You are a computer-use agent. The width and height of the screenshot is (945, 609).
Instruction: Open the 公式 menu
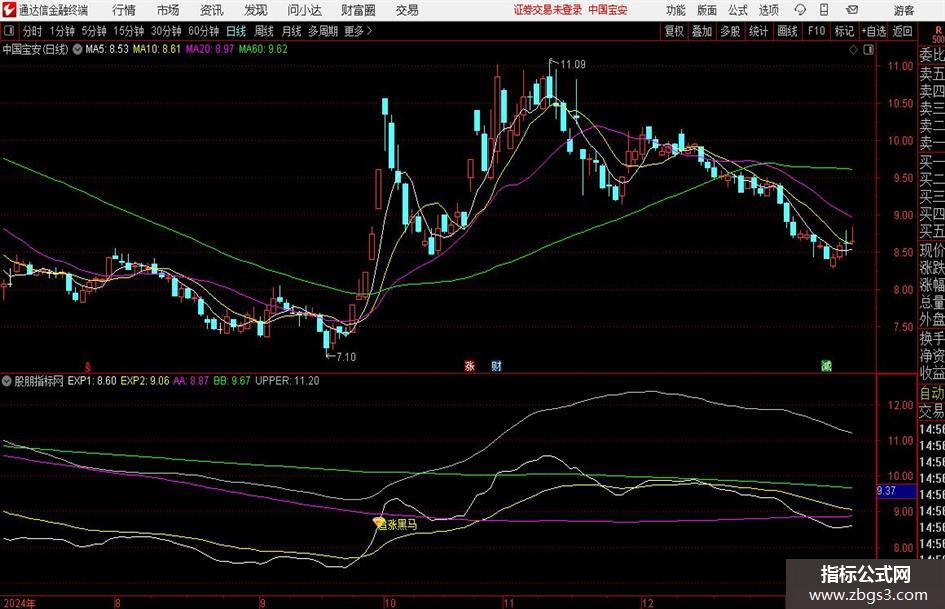738,10
